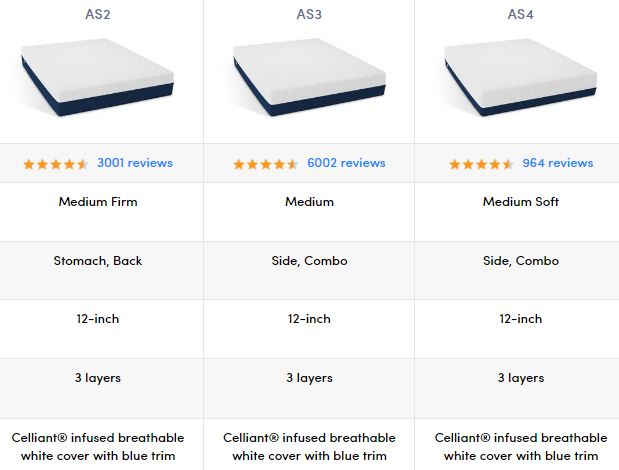619x470 pixels.
Task: Click the AS2 mattress image
Action: [98, 77]
